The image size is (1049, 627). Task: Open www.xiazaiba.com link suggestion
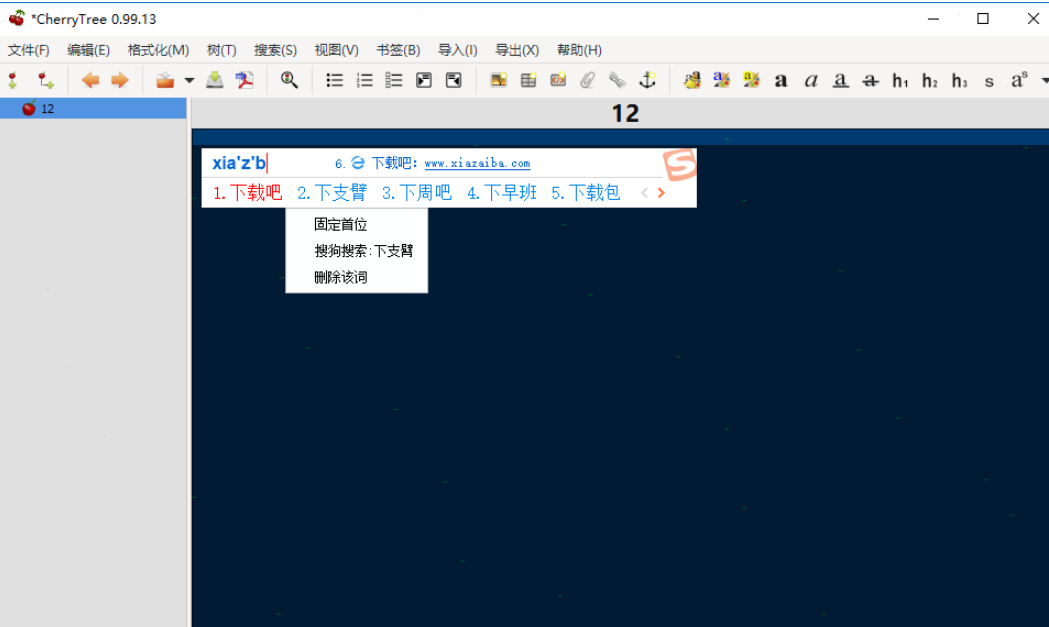[x=477, y=163]
